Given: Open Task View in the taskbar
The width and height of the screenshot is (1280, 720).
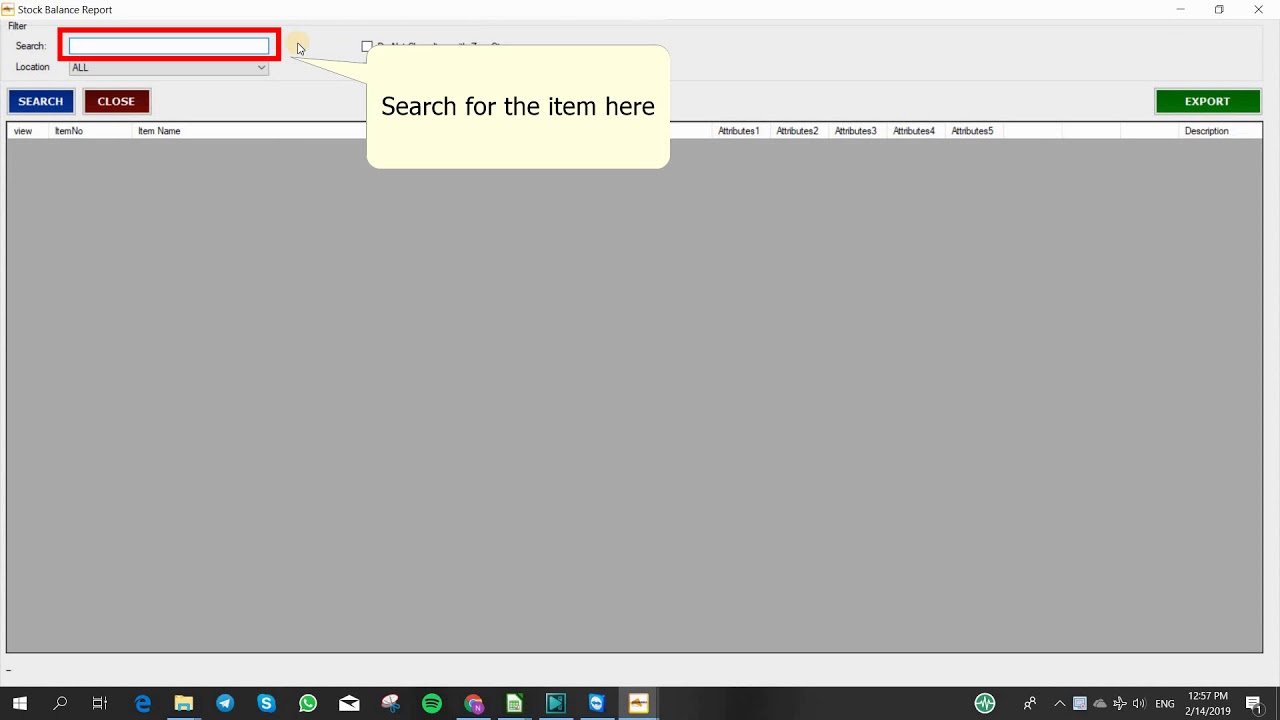Looking at the screenshot, I should click(x=100, y=704).
